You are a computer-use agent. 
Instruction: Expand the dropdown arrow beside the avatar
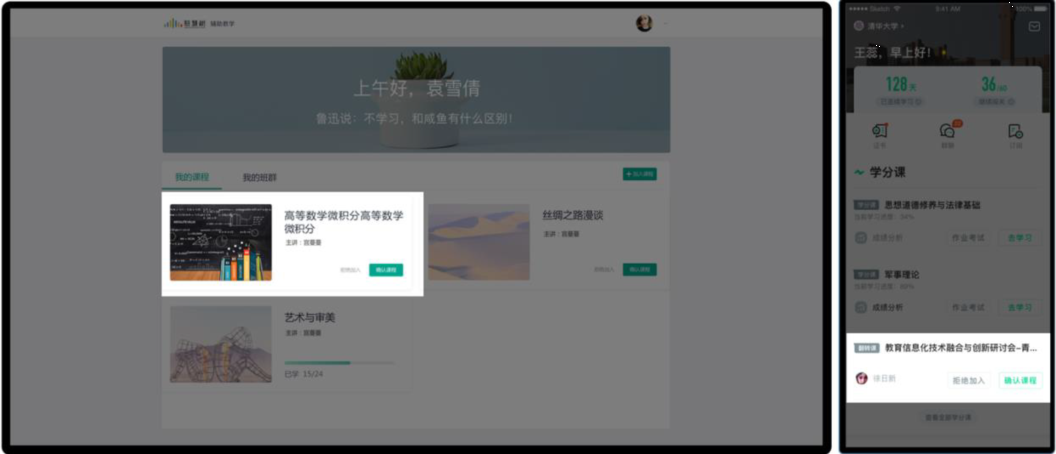[x=665, y=24]
